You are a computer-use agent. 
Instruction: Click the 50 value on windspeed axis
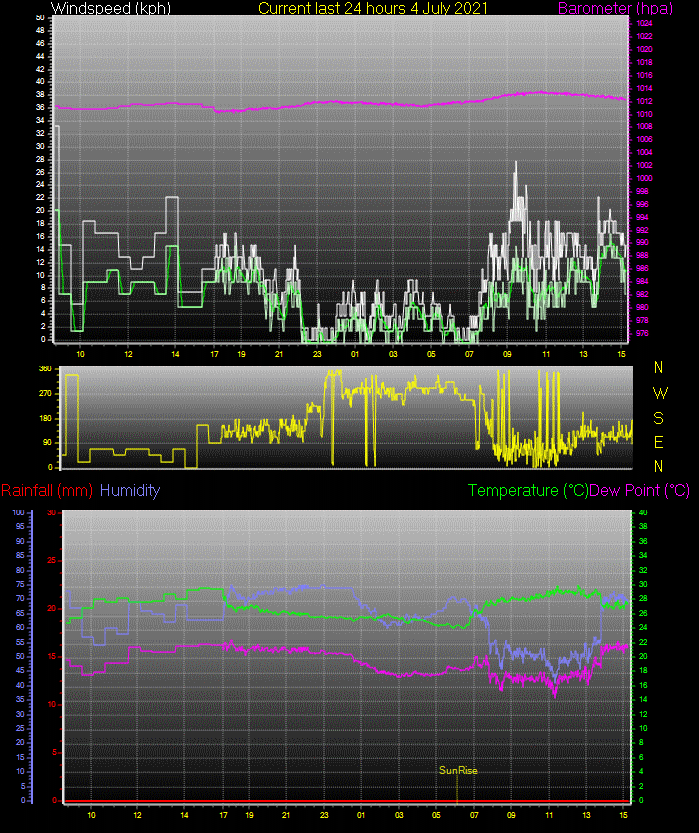pos(39,17)
